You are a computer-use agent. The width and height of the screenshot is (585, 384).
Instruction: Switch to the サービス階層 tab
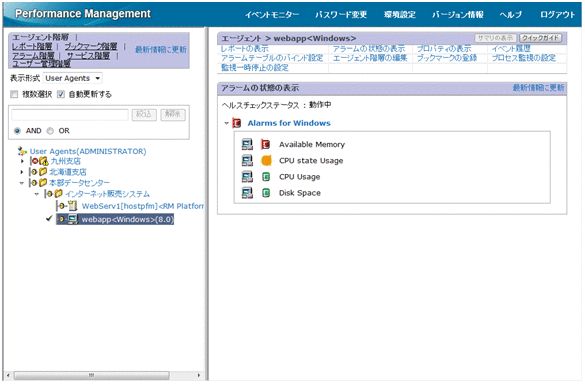point(88,56)
